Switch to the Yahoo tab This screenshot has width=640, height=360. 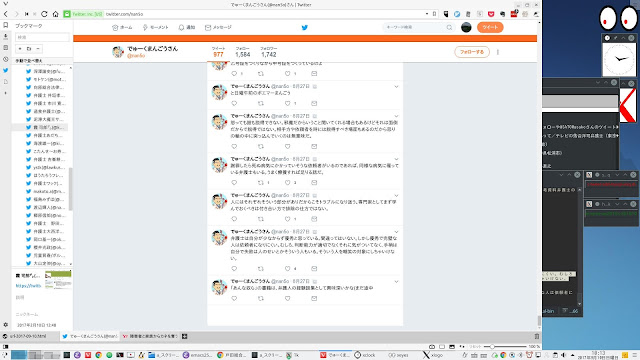click(150, 336)
